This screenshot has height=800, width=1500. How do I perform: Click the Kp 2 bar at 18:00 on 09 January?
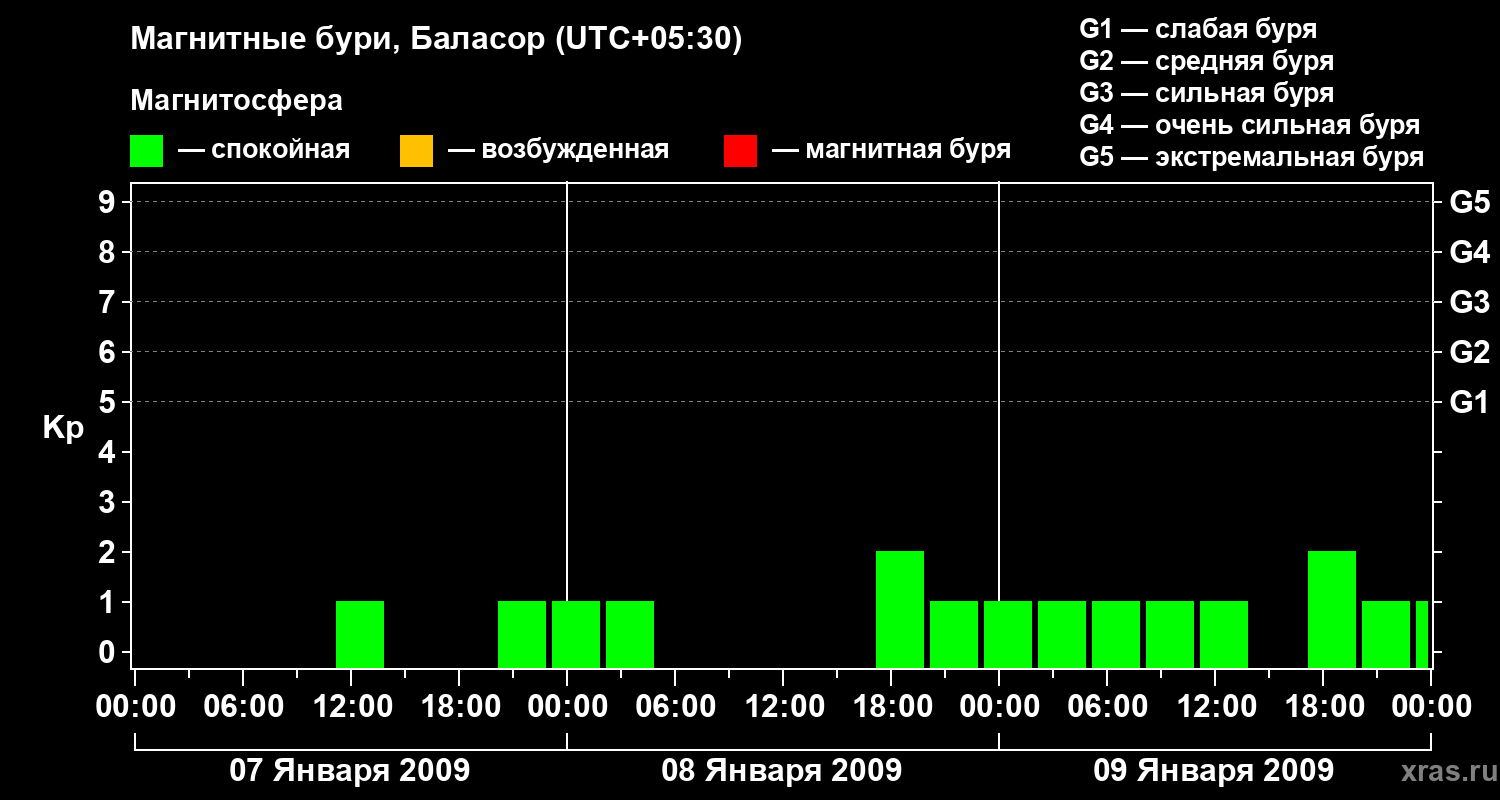tap(1332, 609)
